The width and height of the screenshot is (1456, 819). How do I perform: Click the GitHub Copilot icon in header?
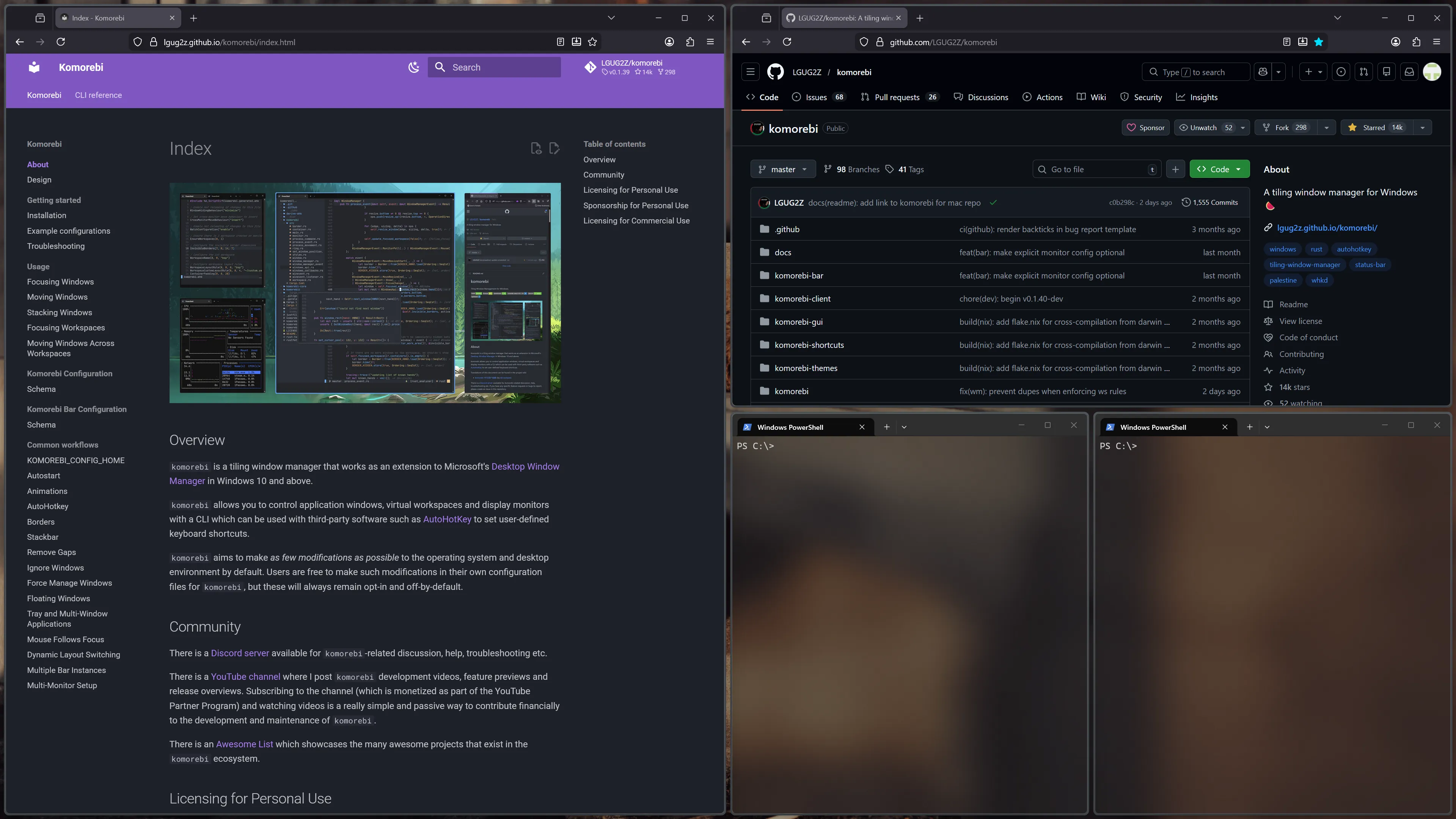[1263, 72]
